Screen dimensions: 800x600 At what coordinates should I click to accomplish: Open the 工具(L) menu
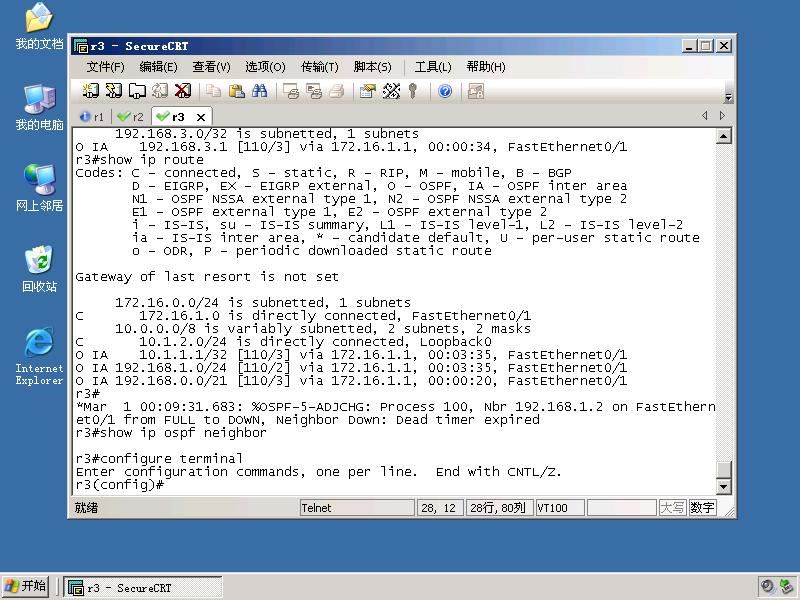pos(433,67)
